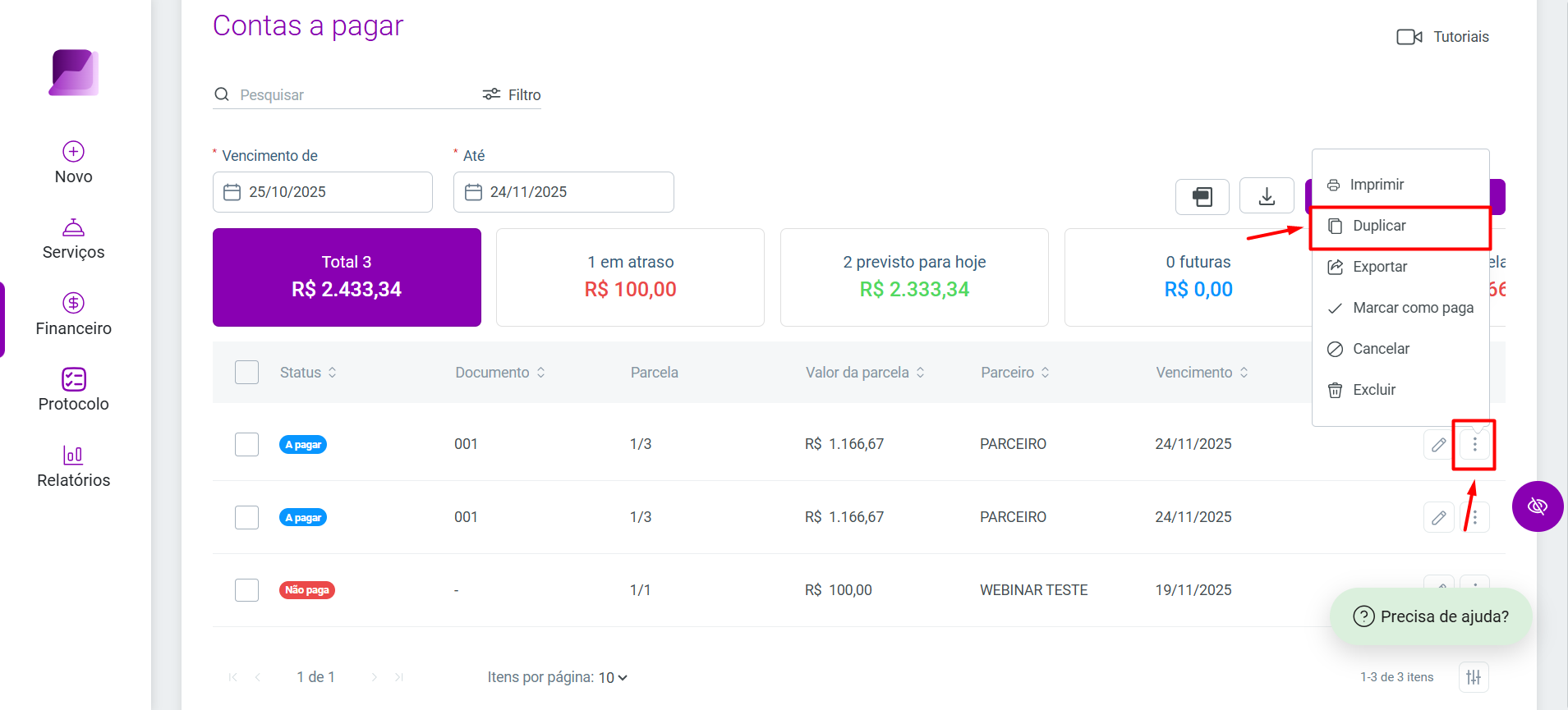
Task: Open the Filtro button
Action: point(512,94)
